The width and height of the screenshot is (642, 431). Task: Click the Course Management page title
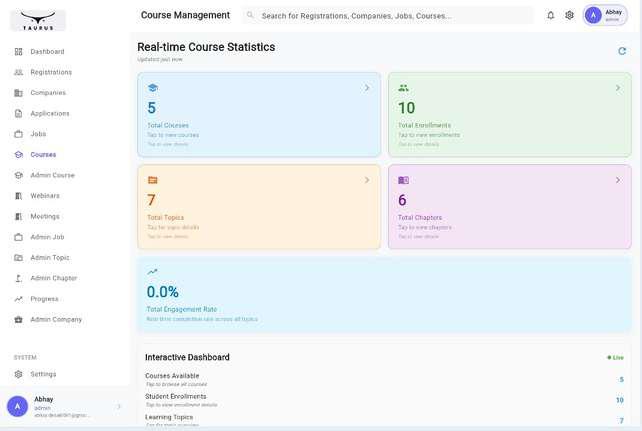click(185, 15)
